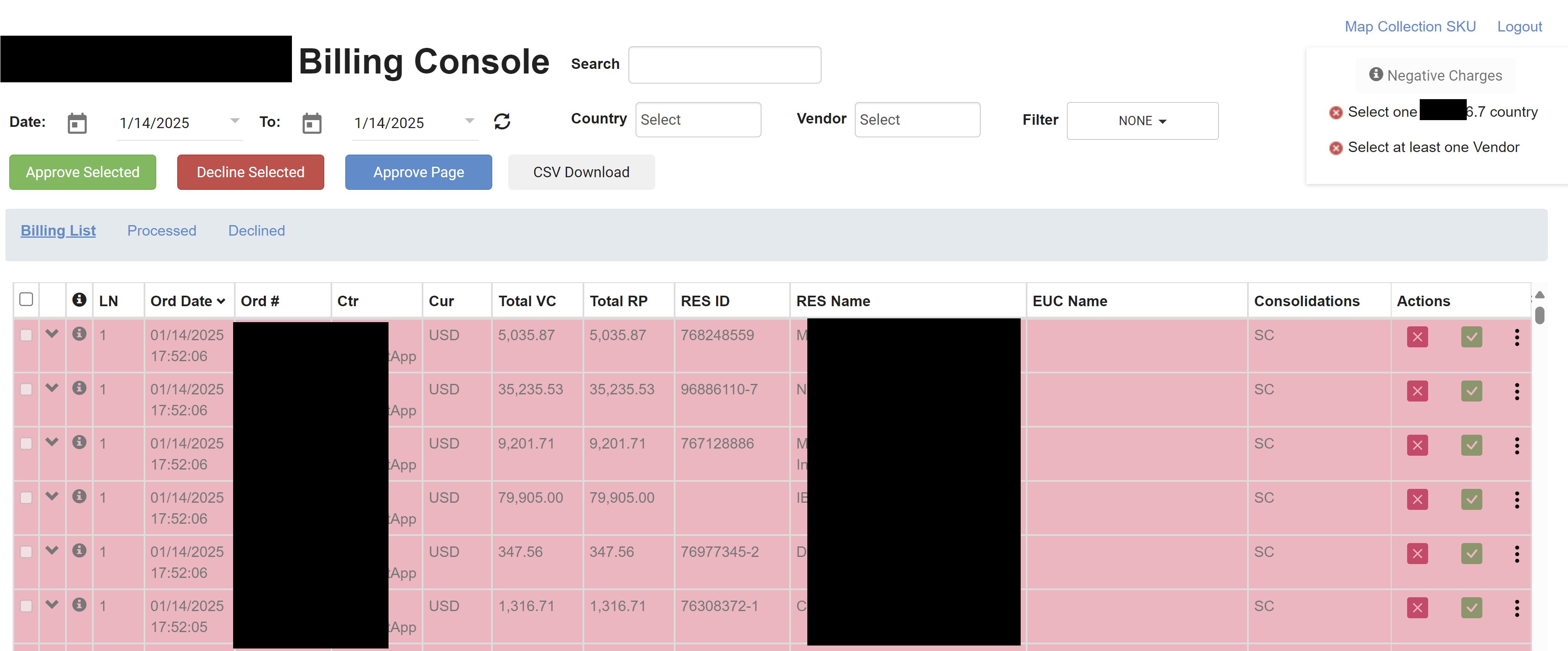Check the checkbox for the 5,035.87 row
1568x651 pixels.
(26, 335)
